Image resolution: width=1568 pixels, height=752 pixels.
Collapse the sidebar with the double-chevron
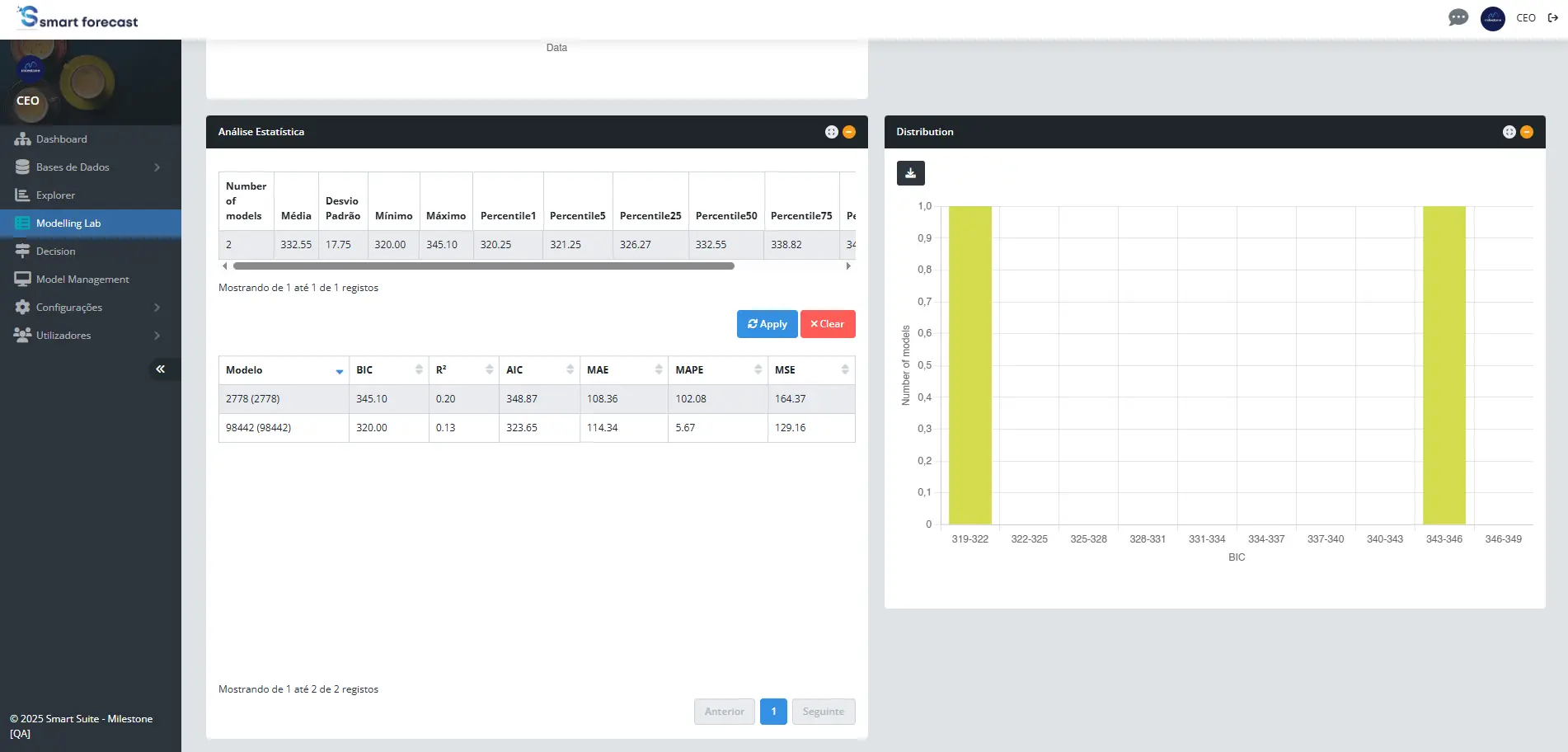160,369
